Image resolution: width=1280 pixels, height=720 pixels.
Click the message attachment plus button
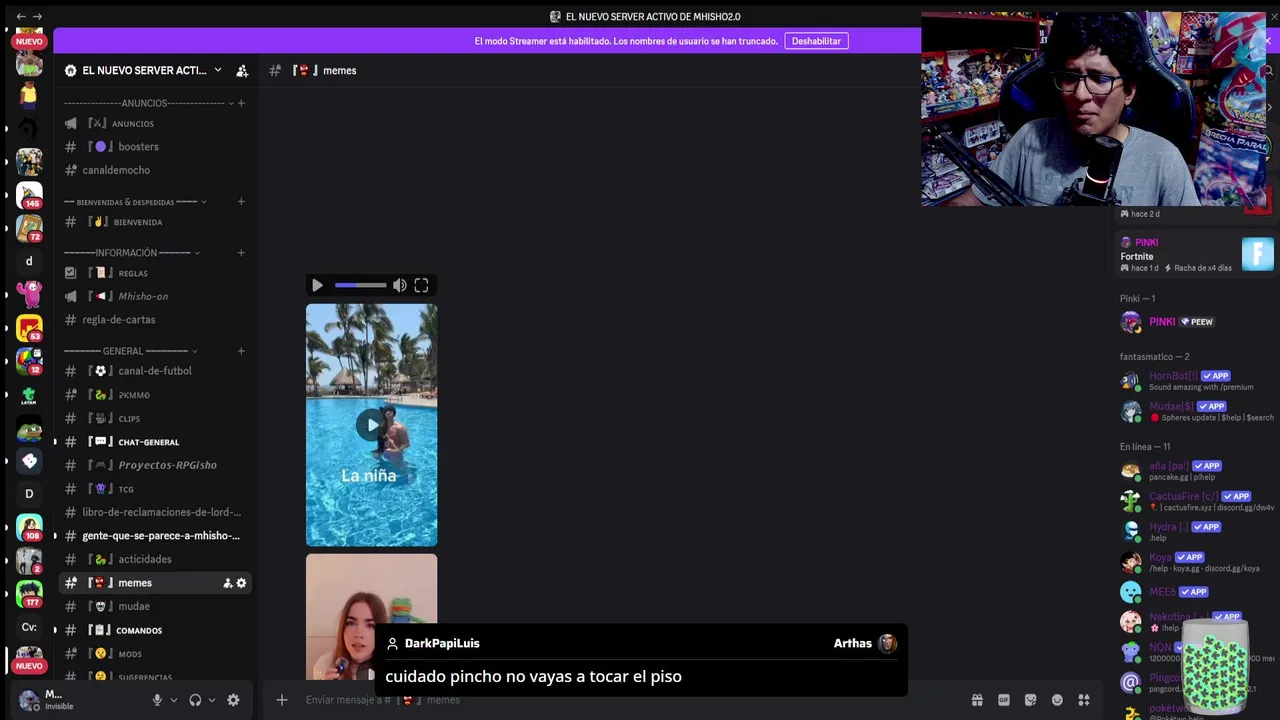282,700
